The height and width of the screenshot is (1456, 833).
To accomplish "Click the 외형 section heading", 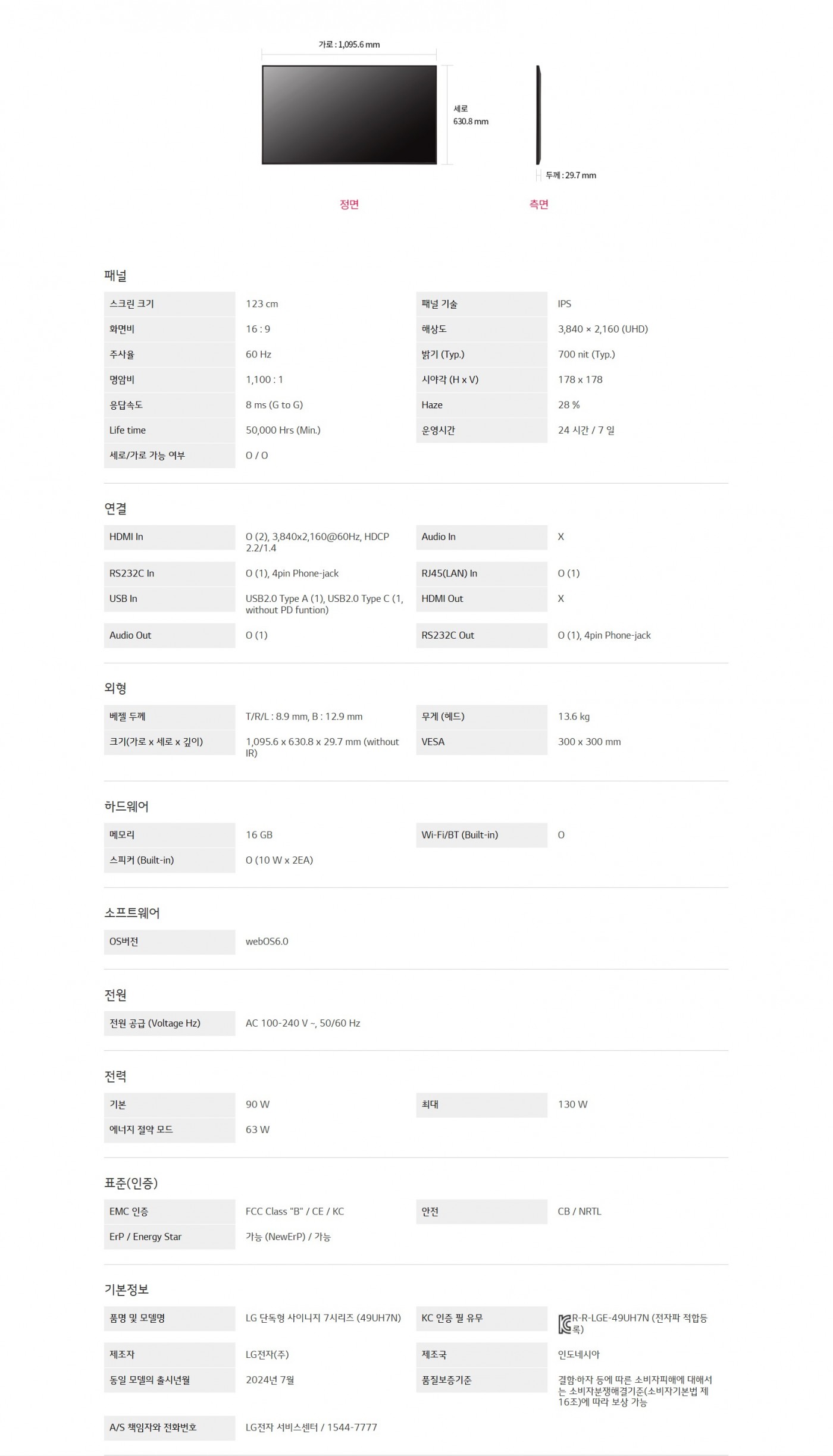I will (115, 689).
